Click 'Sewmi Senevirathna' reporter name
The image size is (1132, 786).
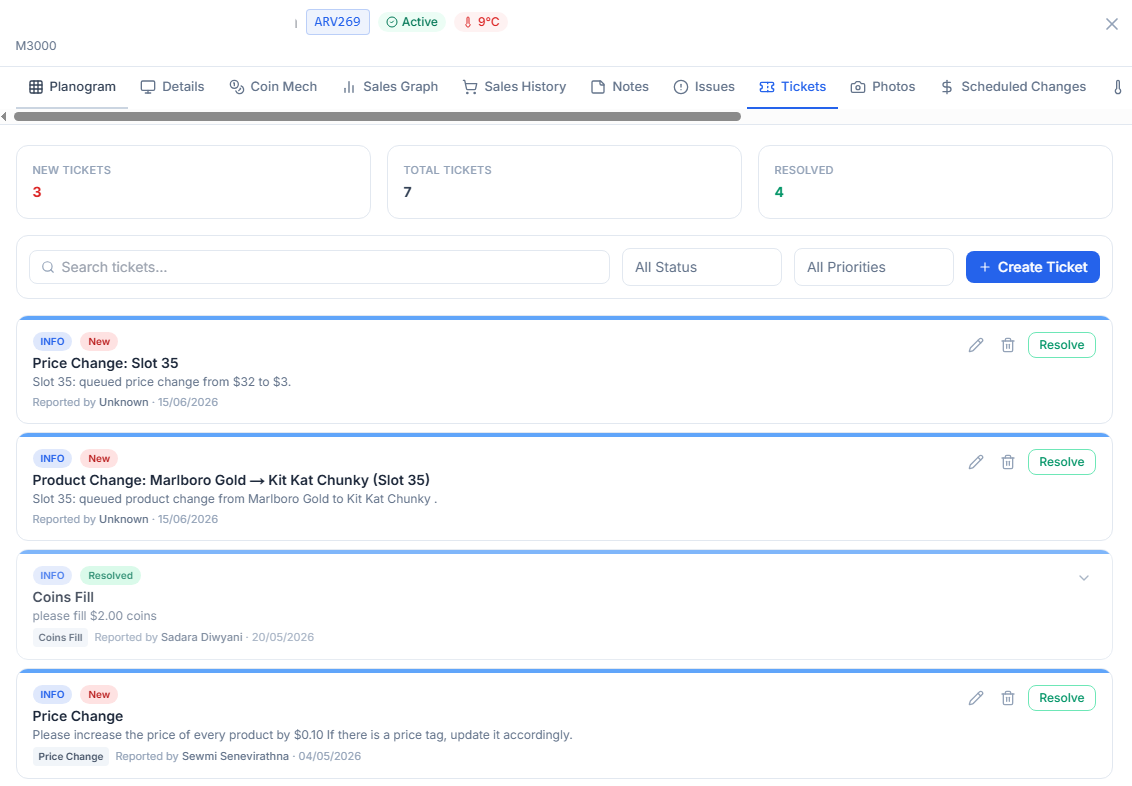click(x=235, y=756)
